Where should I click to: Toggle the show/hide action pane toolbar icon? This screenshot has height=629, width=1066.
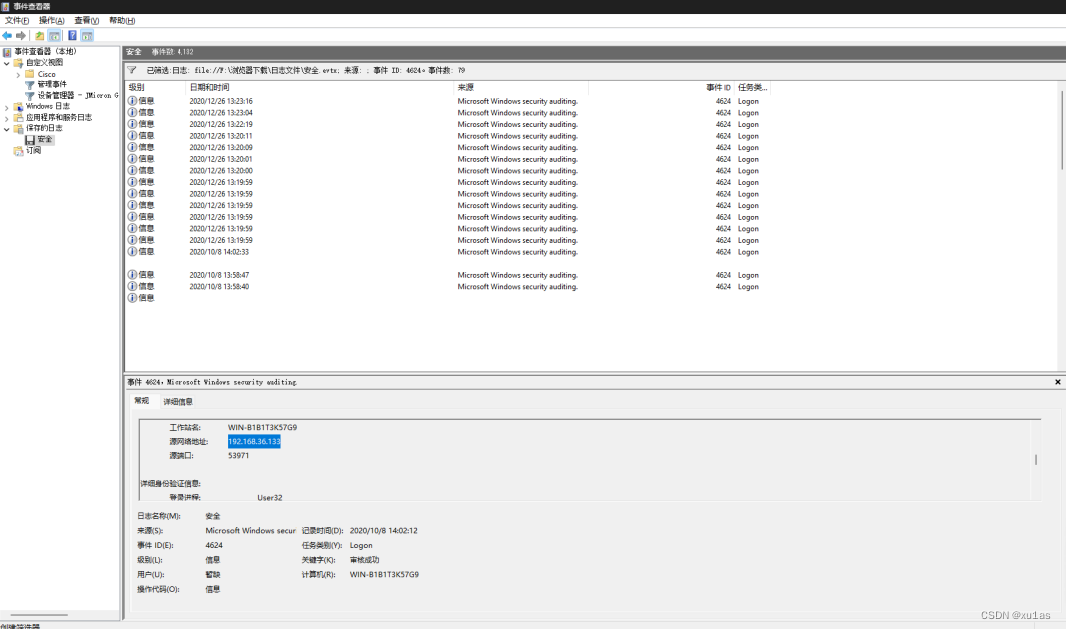[x=88, y=35]
